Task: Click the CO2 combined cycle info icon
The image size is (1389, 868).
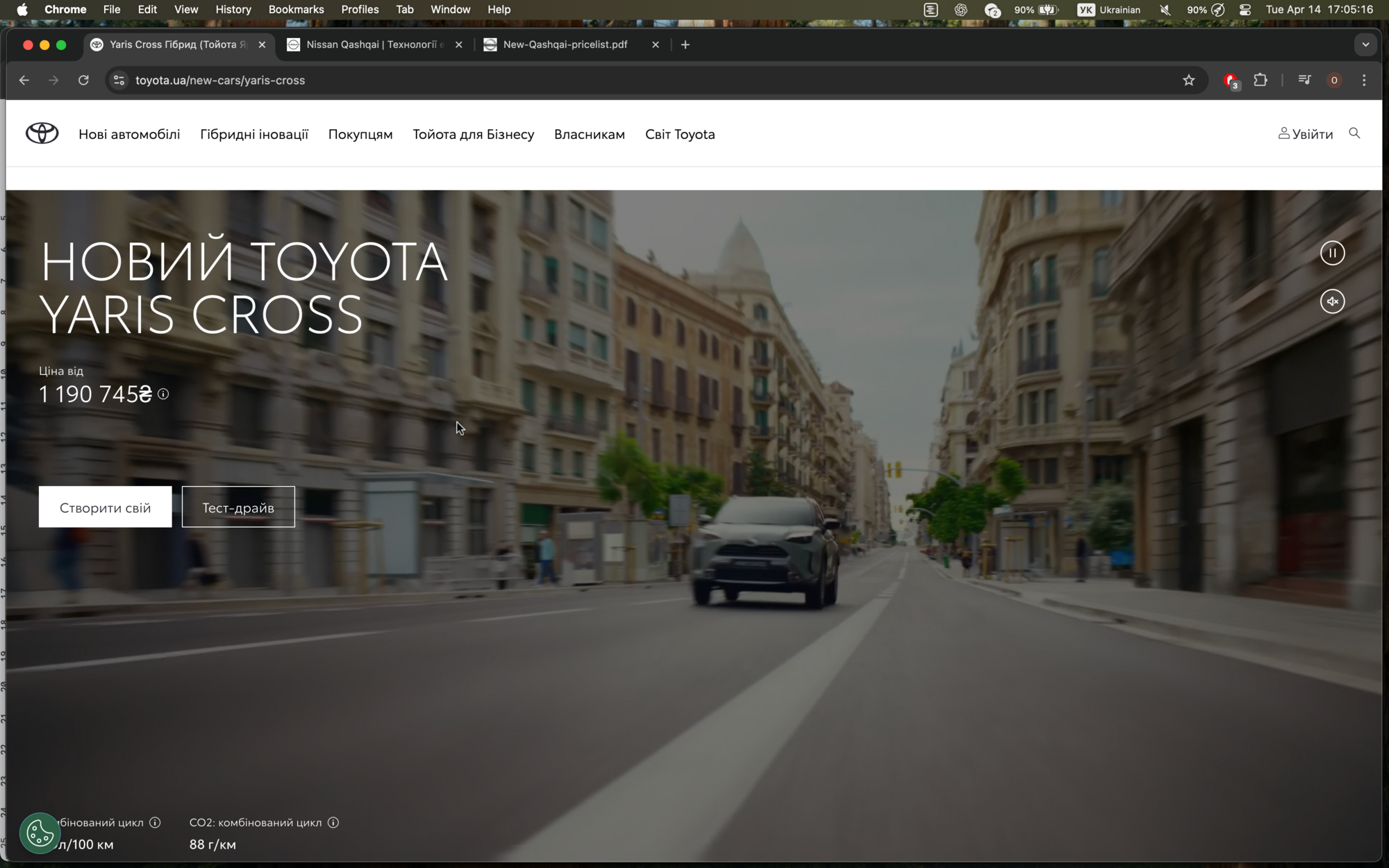Action: tap(333, 823)
